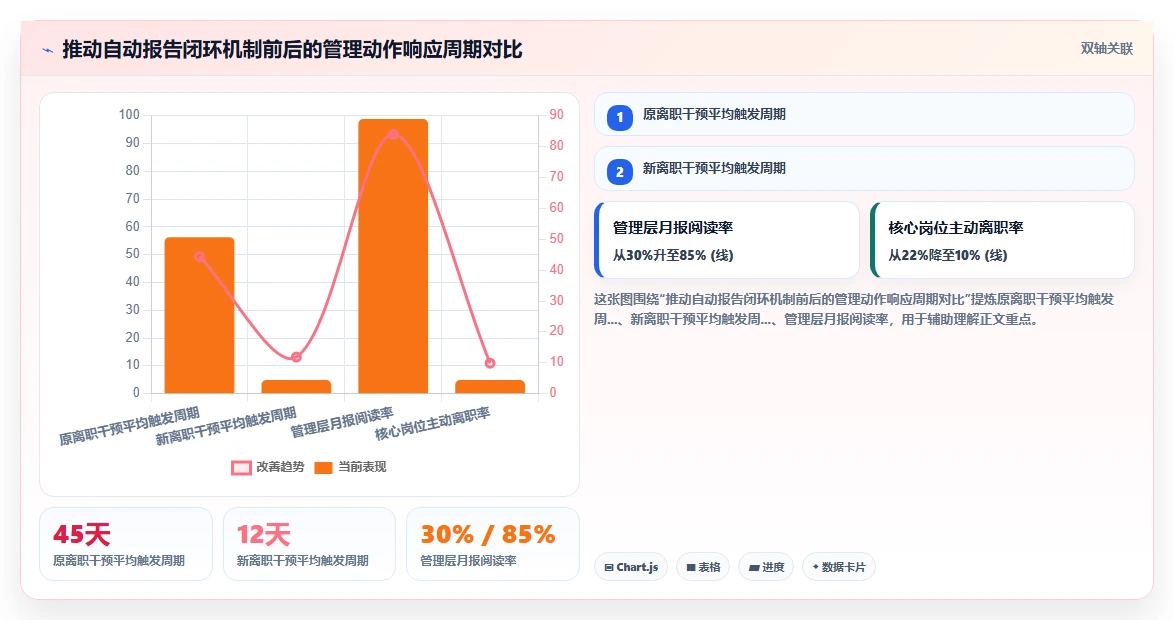Click the x-axis label 核心岗位主动离职率
Viewport: 1174px width, 620px height.
click(x=432, y=424)
